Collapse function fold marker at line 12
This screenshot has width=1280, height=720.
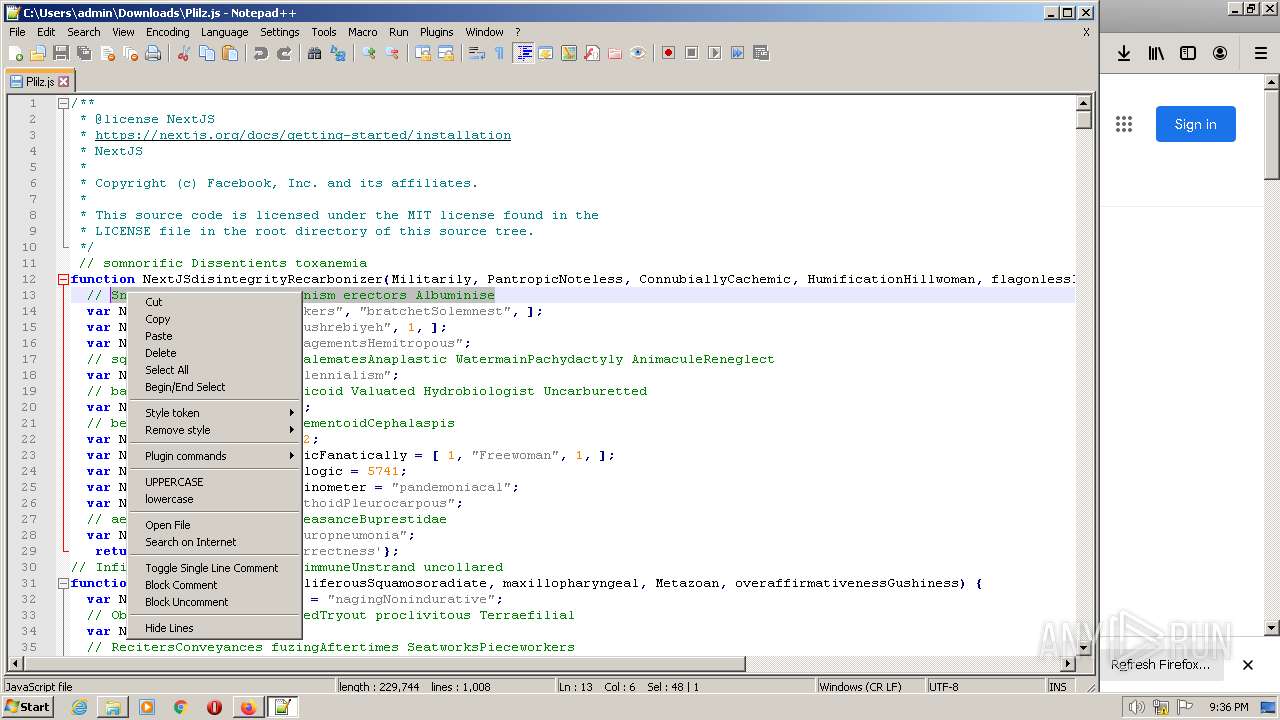[x=63, y=279]
